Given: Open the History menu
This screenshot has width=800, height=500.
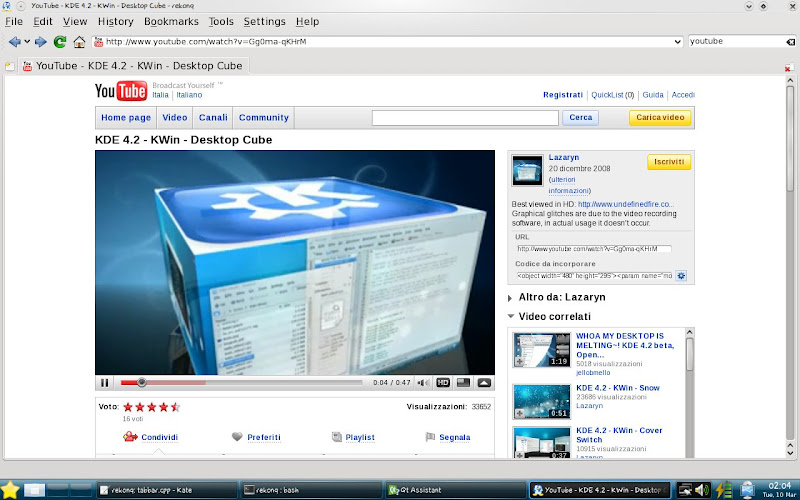Looking at the screenshot, I should point(115,21).
